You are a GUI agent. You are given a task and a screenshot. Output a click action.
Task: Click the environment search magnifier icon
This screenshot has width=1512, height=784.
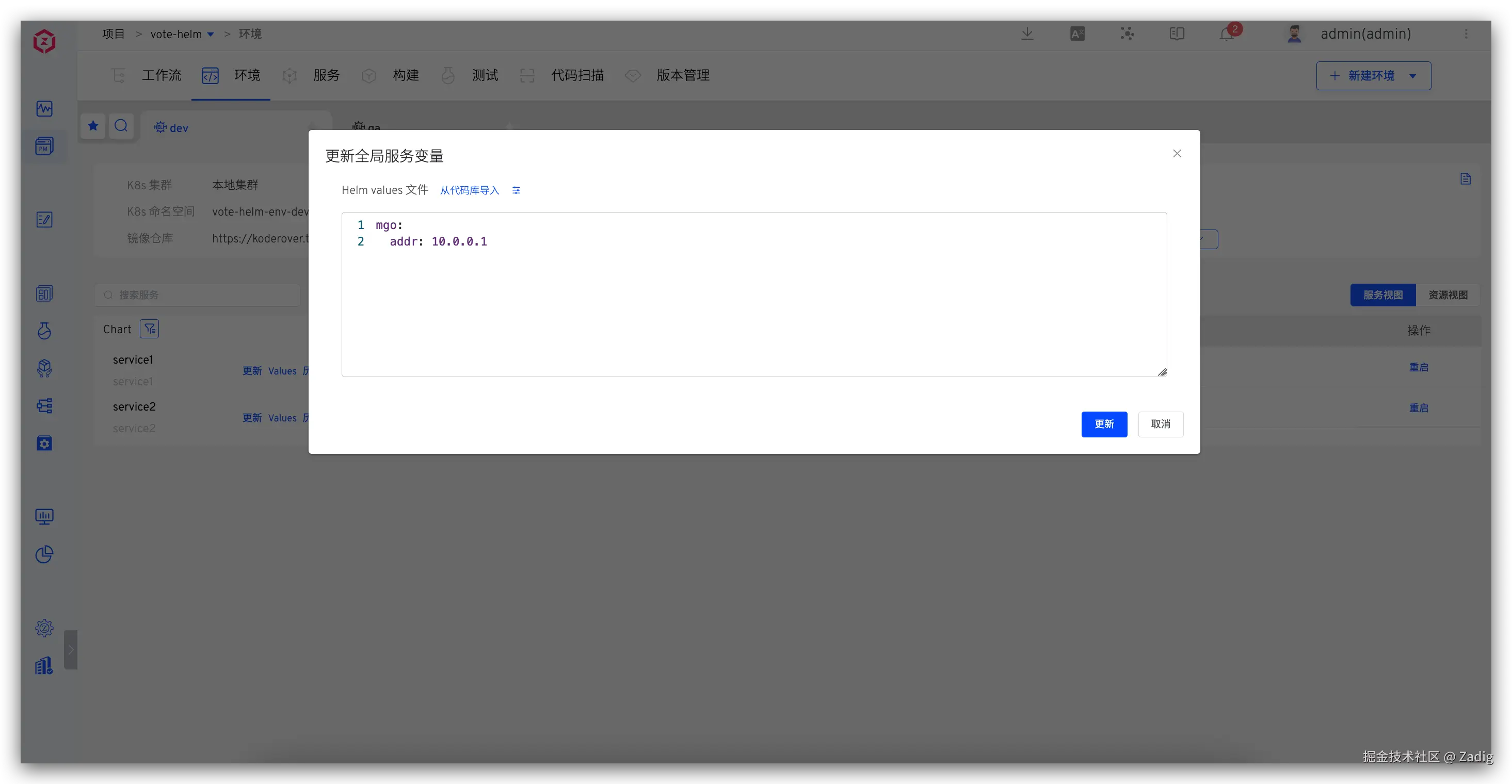[121, 125]
